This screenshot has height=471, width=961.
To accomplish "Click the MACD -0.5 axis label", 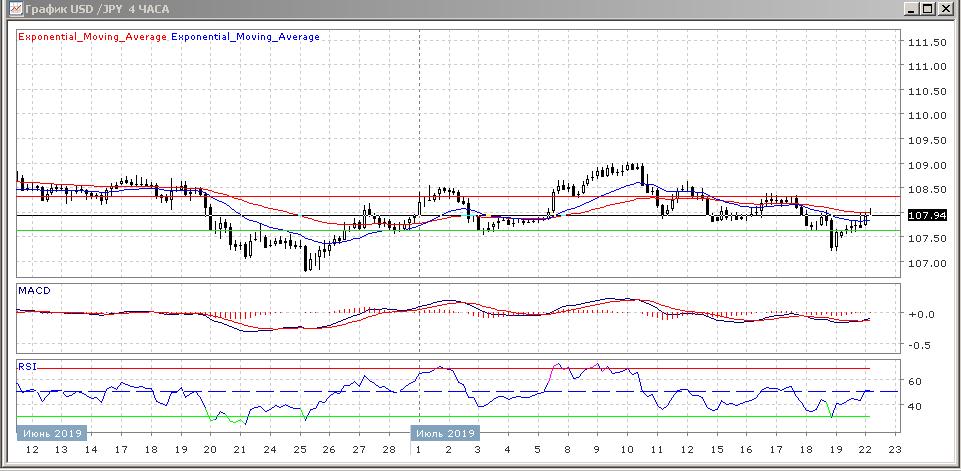I will (921, 345).
